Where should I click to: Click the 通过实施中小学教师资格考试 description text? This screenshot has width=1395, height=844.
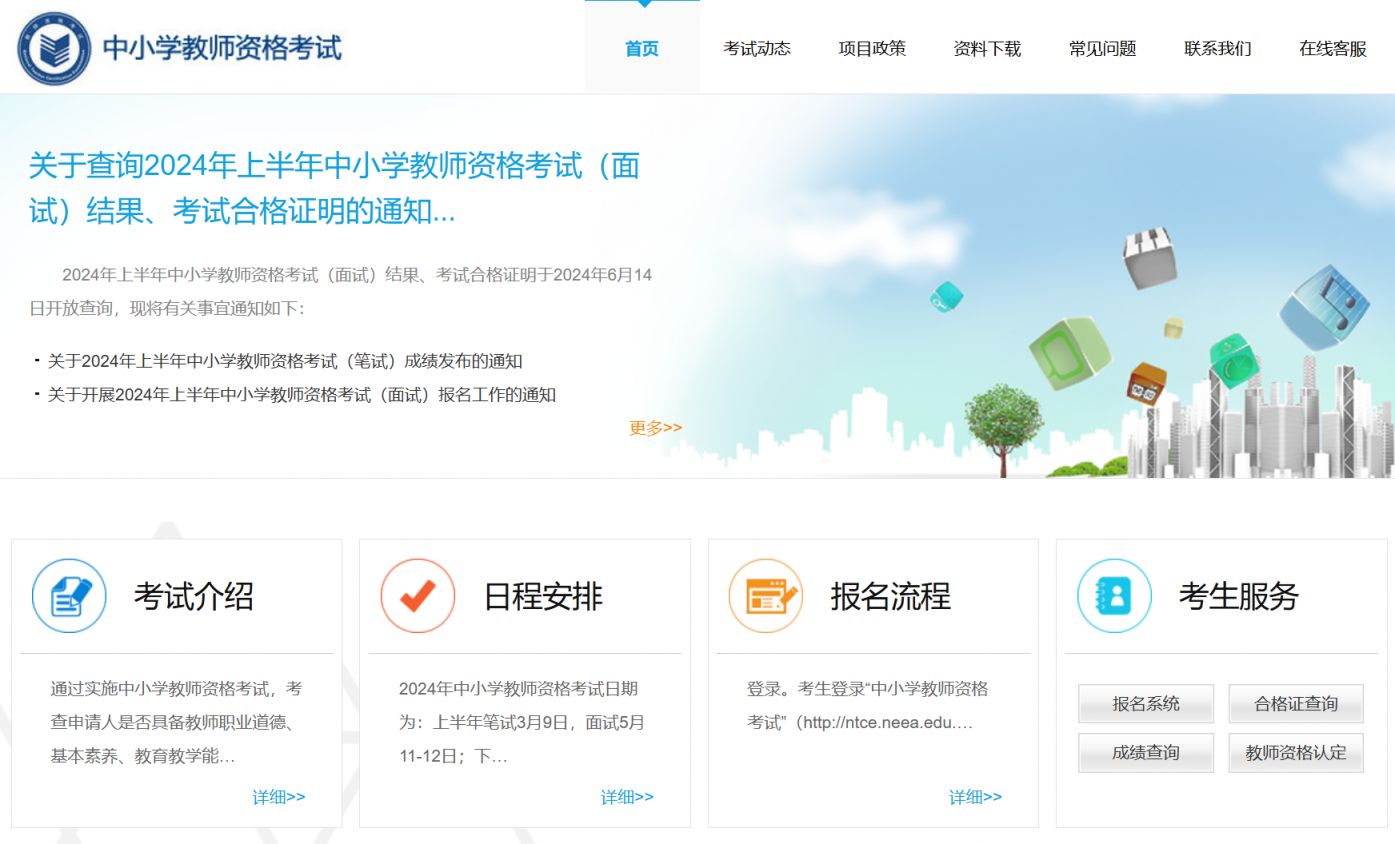[x=177, y=722]
